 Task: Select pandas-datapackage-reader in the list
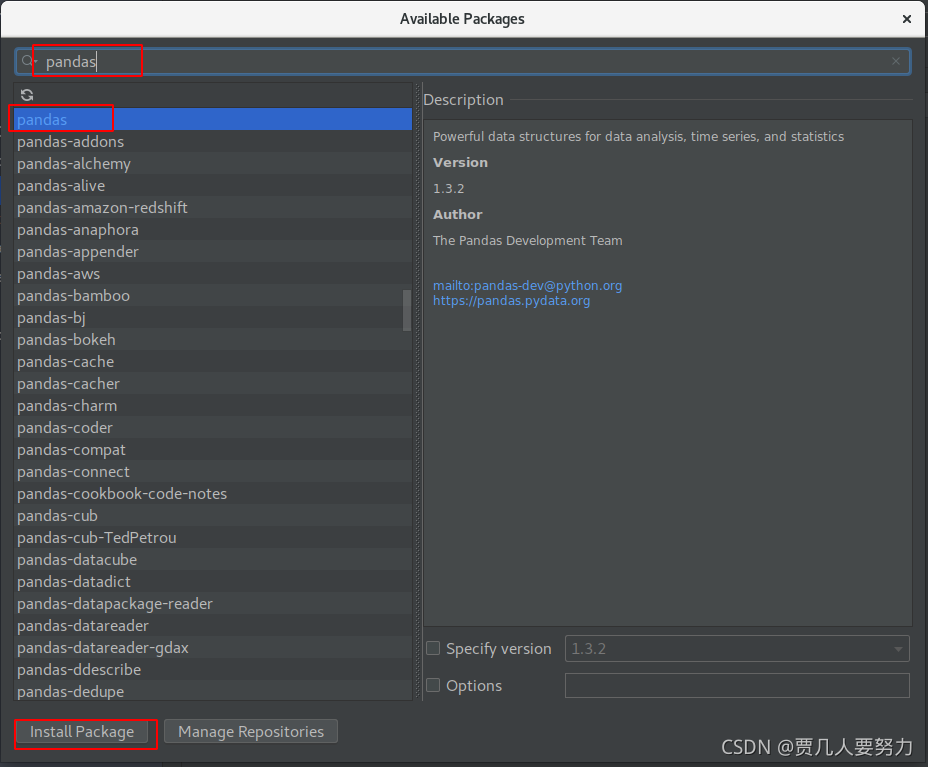(x=213, y=603)
